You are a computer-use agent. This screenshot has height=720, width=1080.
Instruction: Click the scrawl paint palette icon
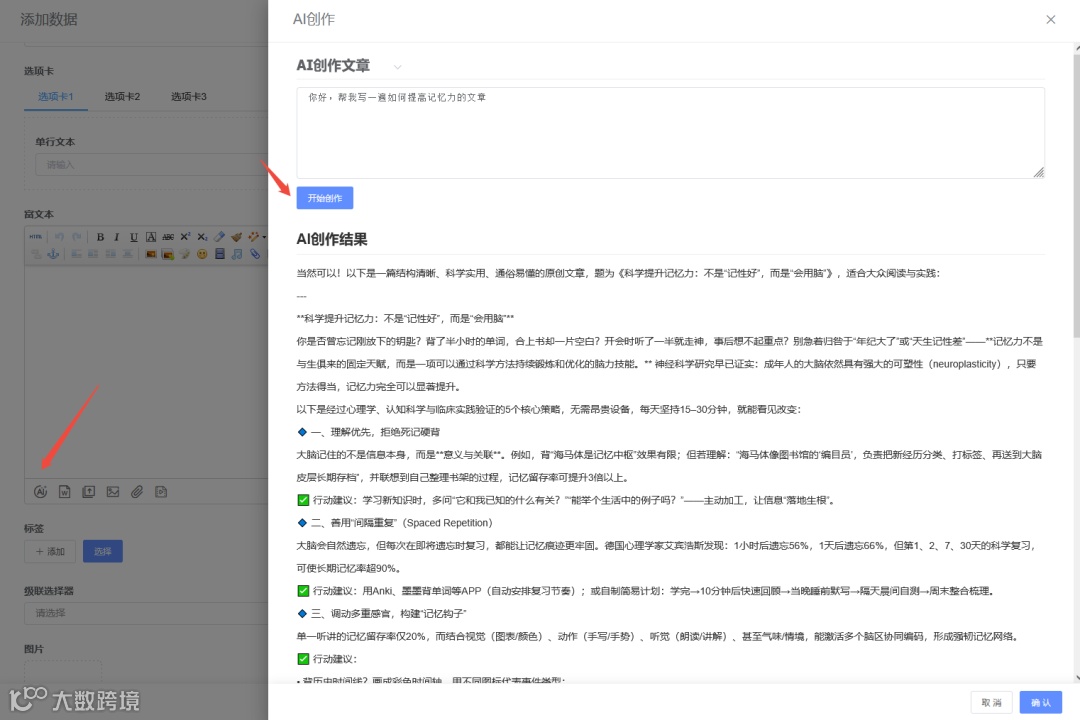click(185, 254)
